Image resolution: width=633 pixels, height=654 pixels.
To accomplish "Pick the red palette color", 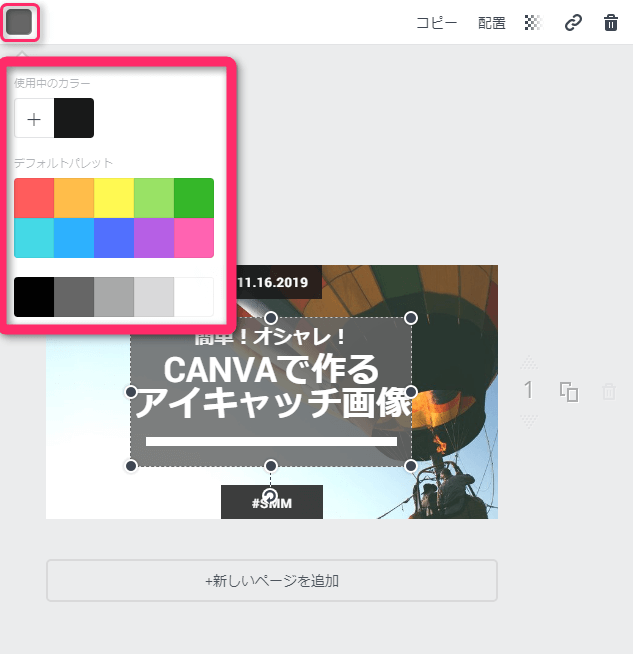I will click(x=34, y=198).
